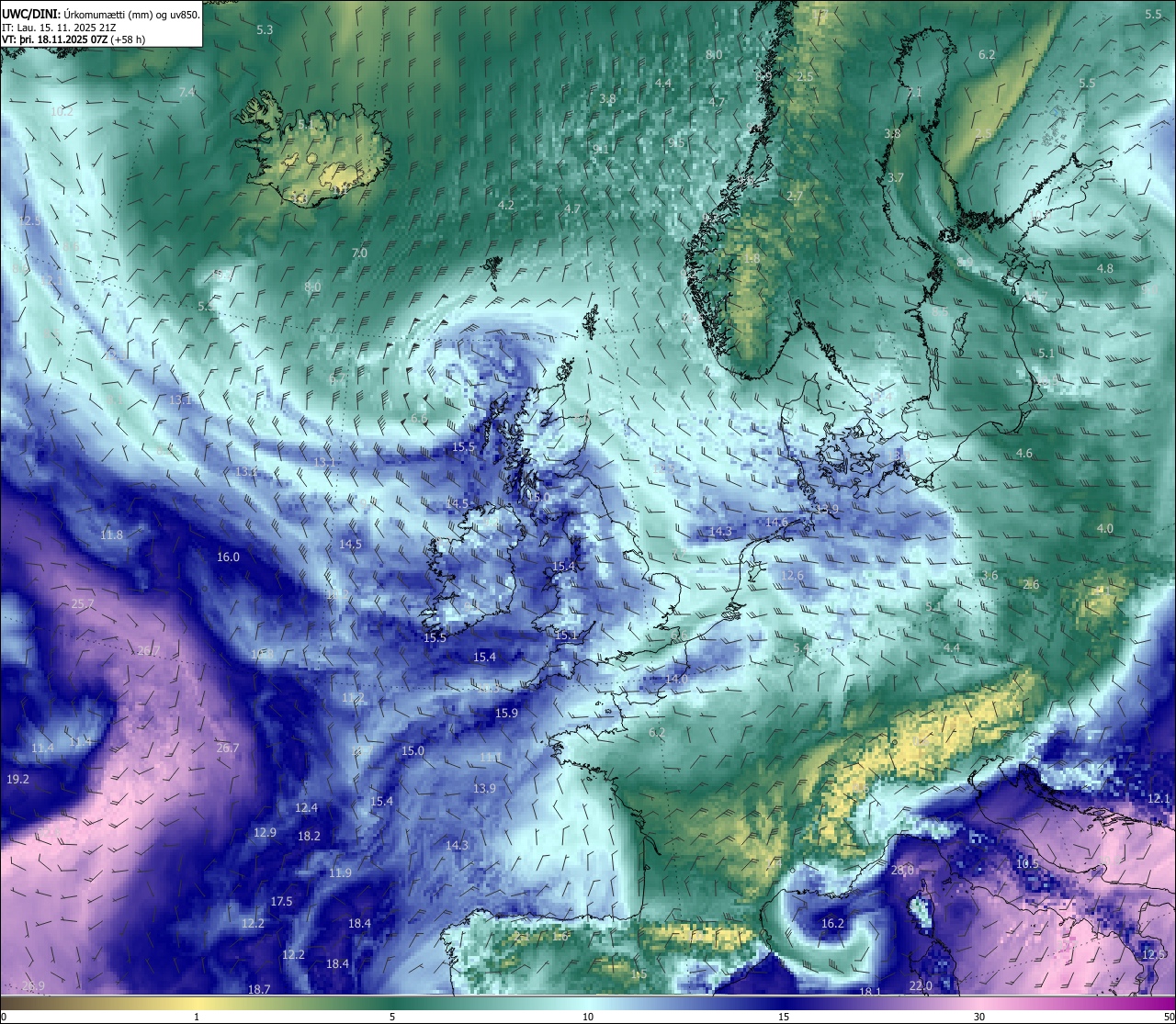This screenshot has height=1024, width=1176.
Task: Click the 5.3 value at the top left
Action: (x=265, y=29)
